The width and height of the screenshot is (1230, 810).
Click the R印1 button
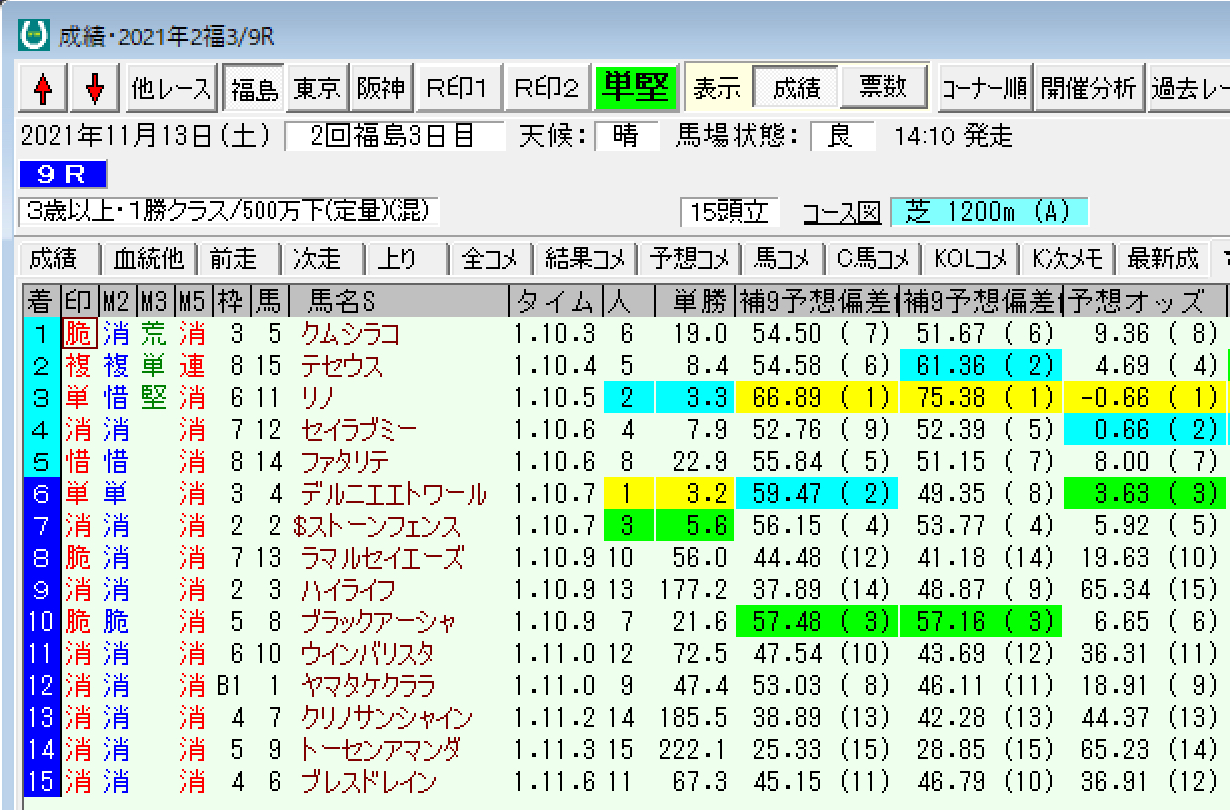[456, 89]
